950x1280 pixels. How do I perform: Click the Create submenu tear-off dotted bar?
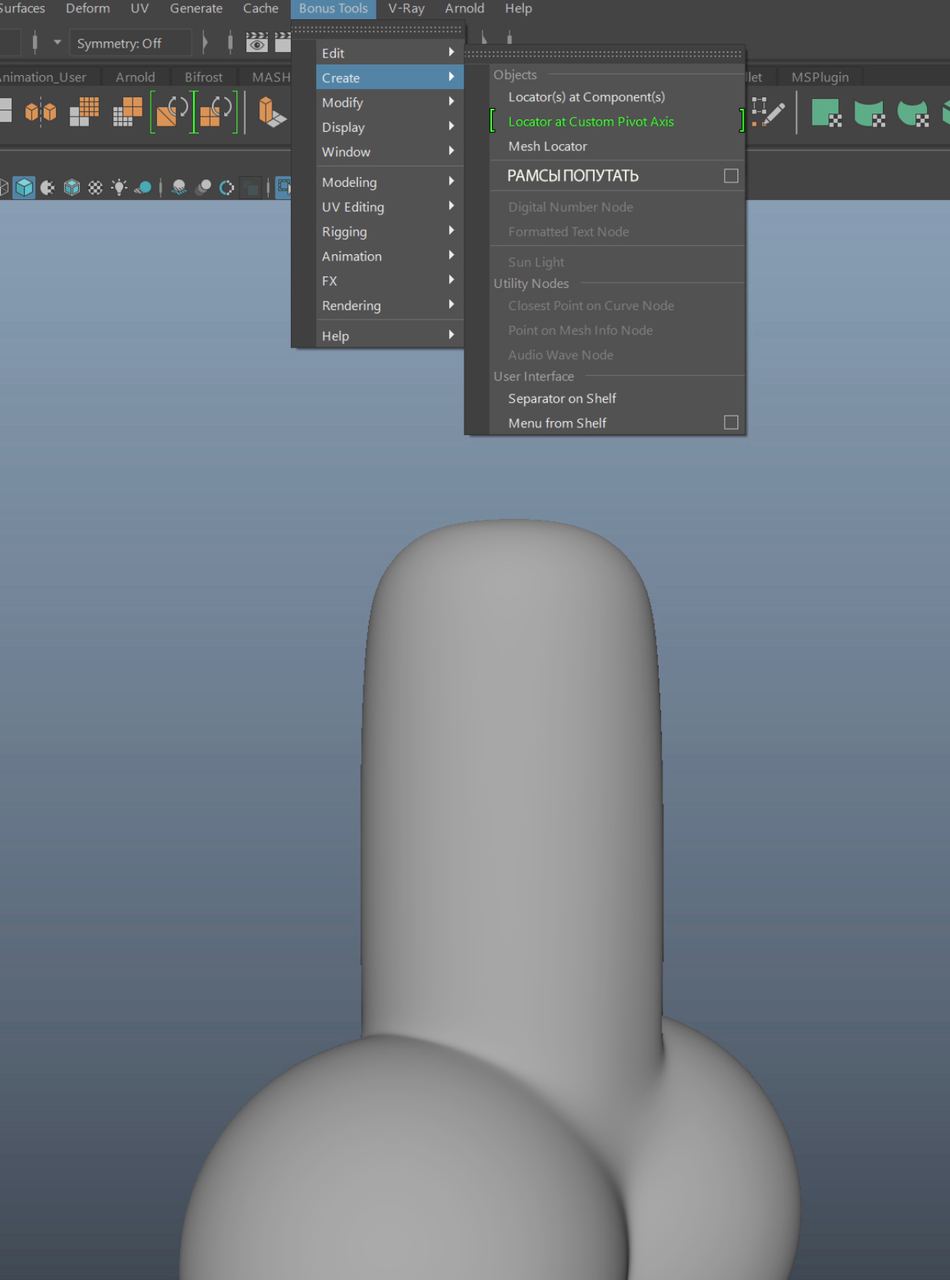pyautogui.click(x=605, y=54)
